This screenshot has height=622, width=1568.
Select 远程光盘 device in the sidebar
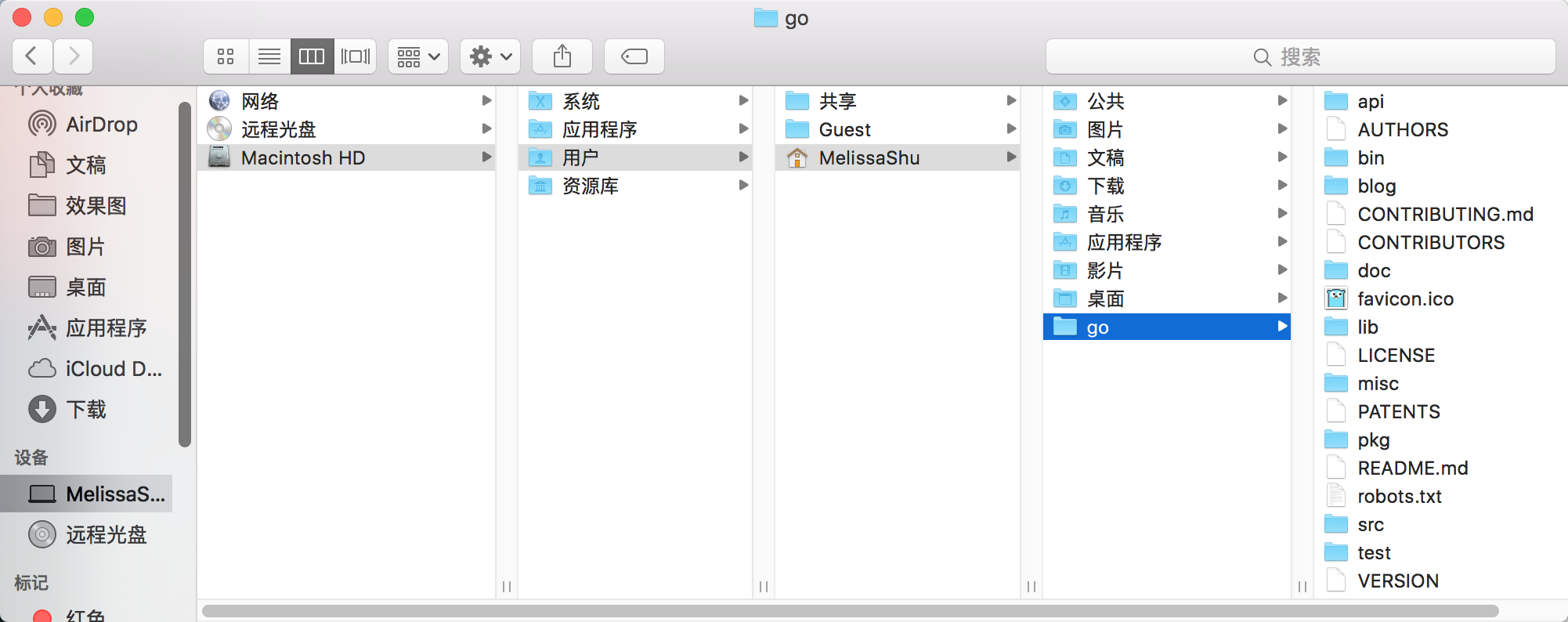point(86,534)
